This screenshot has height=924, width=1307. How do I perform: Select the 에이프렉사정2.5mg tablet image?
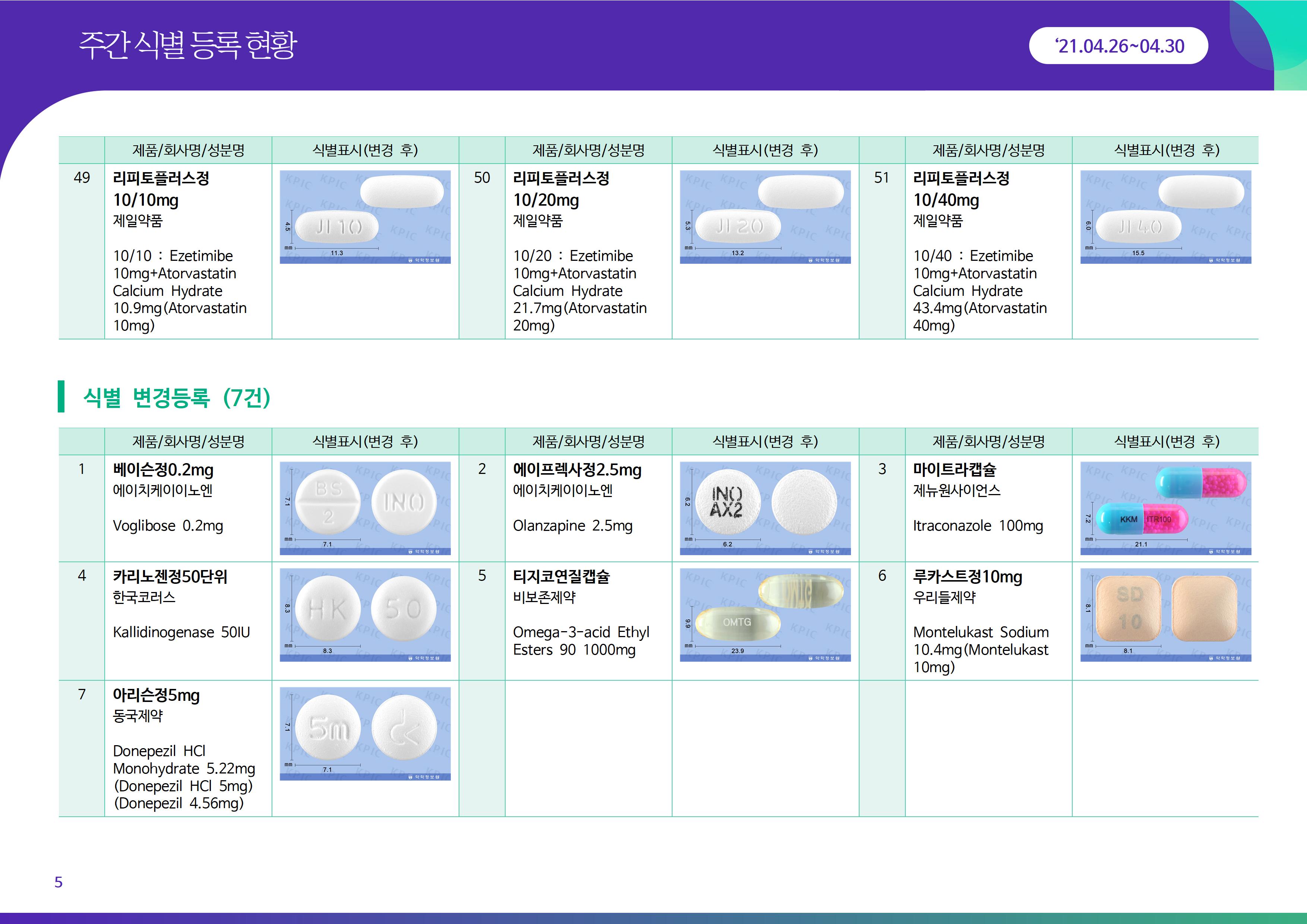(765, 508)
